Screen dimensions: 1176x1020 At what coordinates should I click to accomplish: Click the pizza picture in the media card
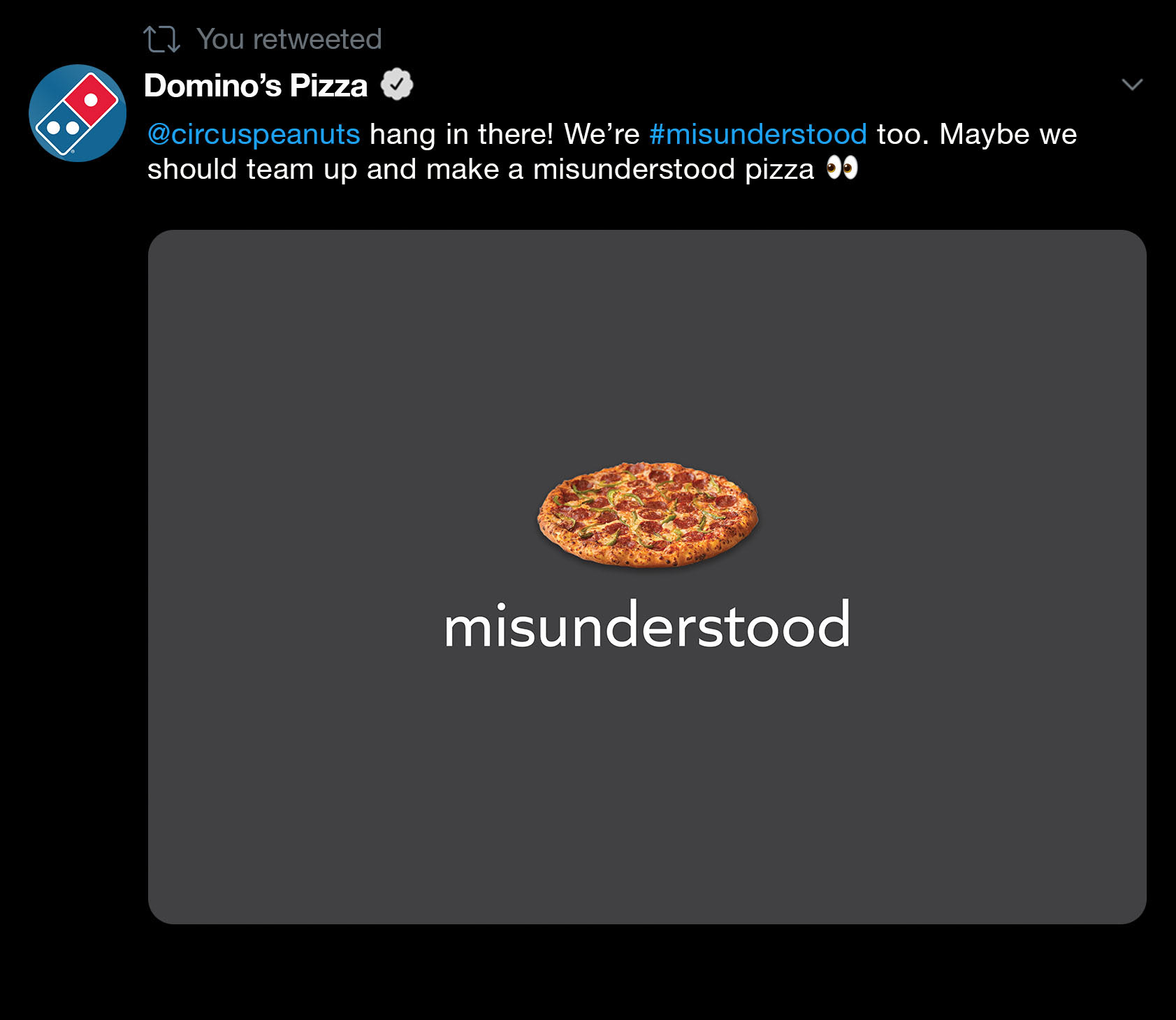coord(647,514)
